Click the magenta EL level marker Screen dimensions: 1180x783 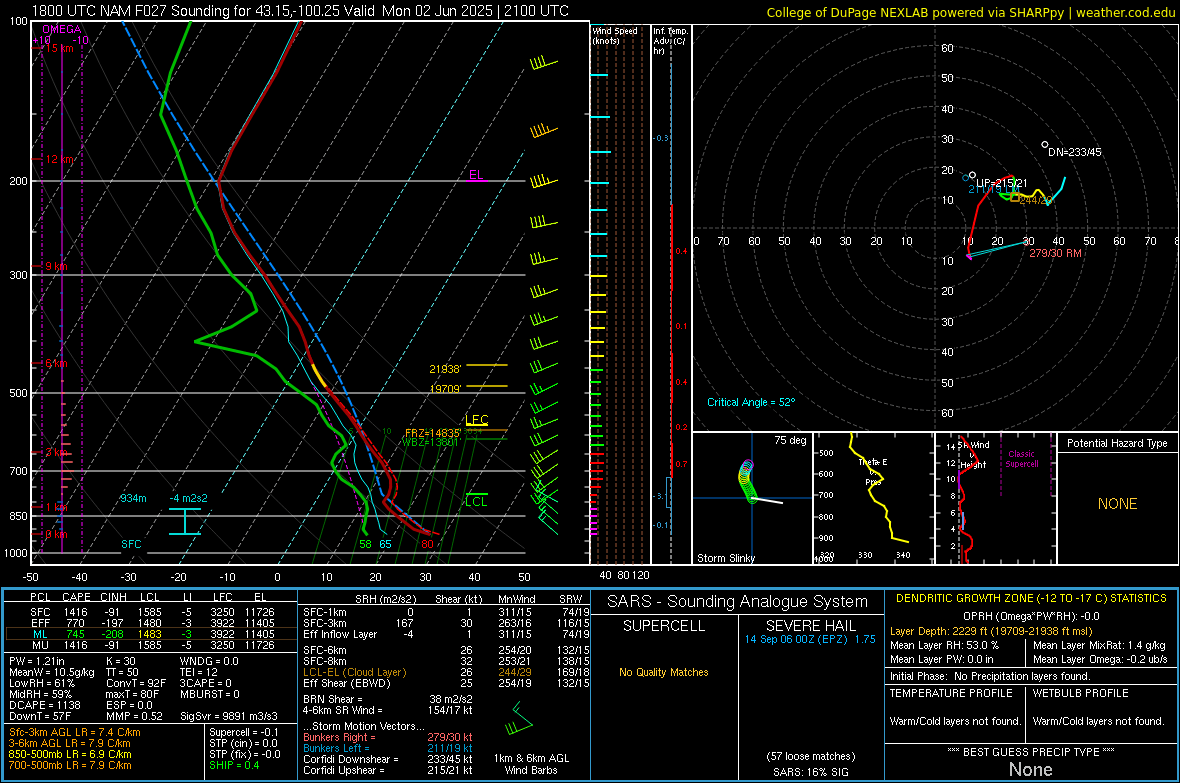point(476,175)
